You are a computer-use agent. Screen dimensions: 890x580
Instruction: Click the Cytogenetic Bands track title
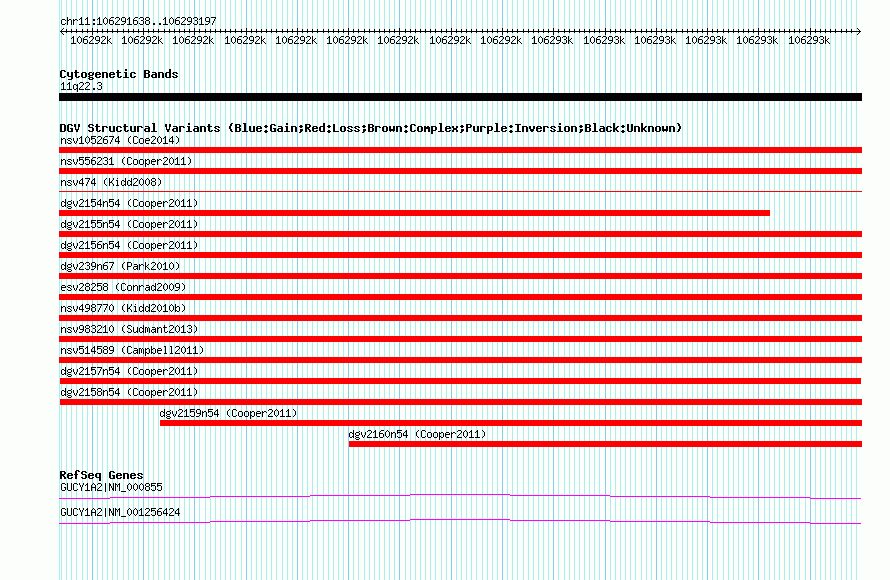(119, 74)
